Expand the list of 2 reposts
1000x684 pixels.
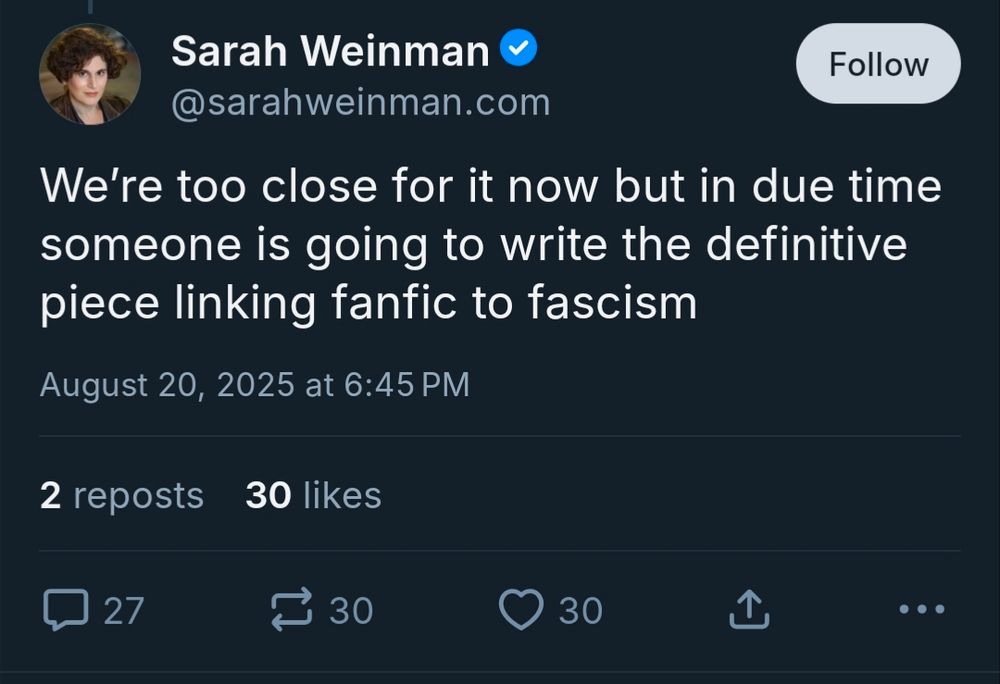(x=120, y=495)
